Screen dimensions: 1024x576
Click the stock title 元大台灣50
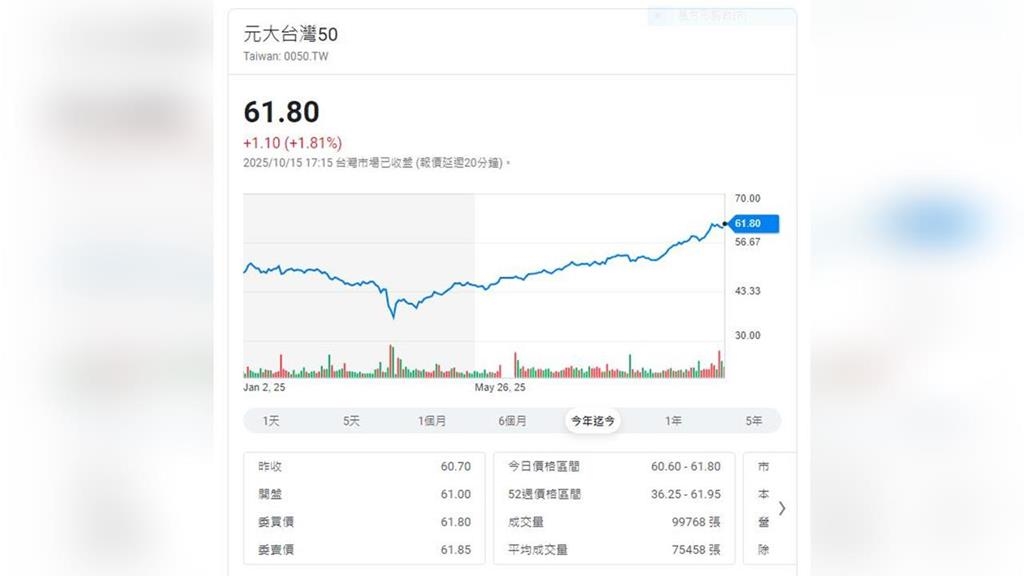290,34
